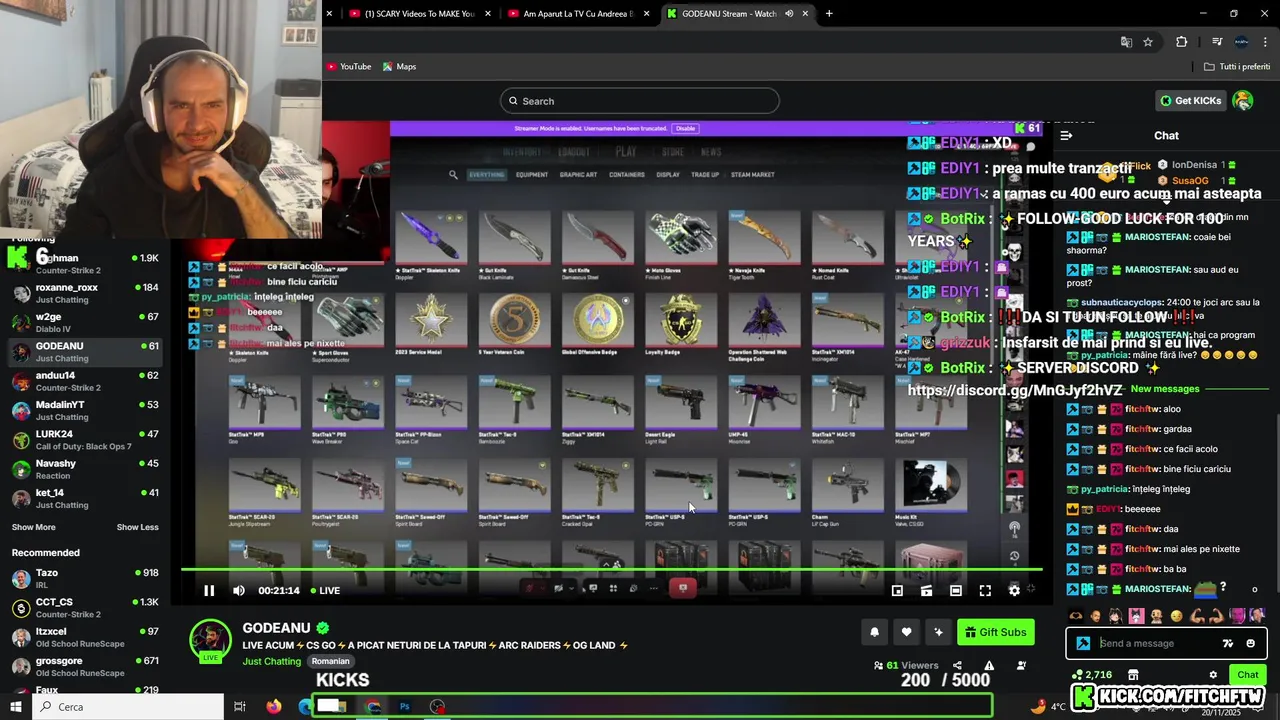Open the duck profile avatar menu
This screenshot has width=1280, height=720.
click(1243, 101)
